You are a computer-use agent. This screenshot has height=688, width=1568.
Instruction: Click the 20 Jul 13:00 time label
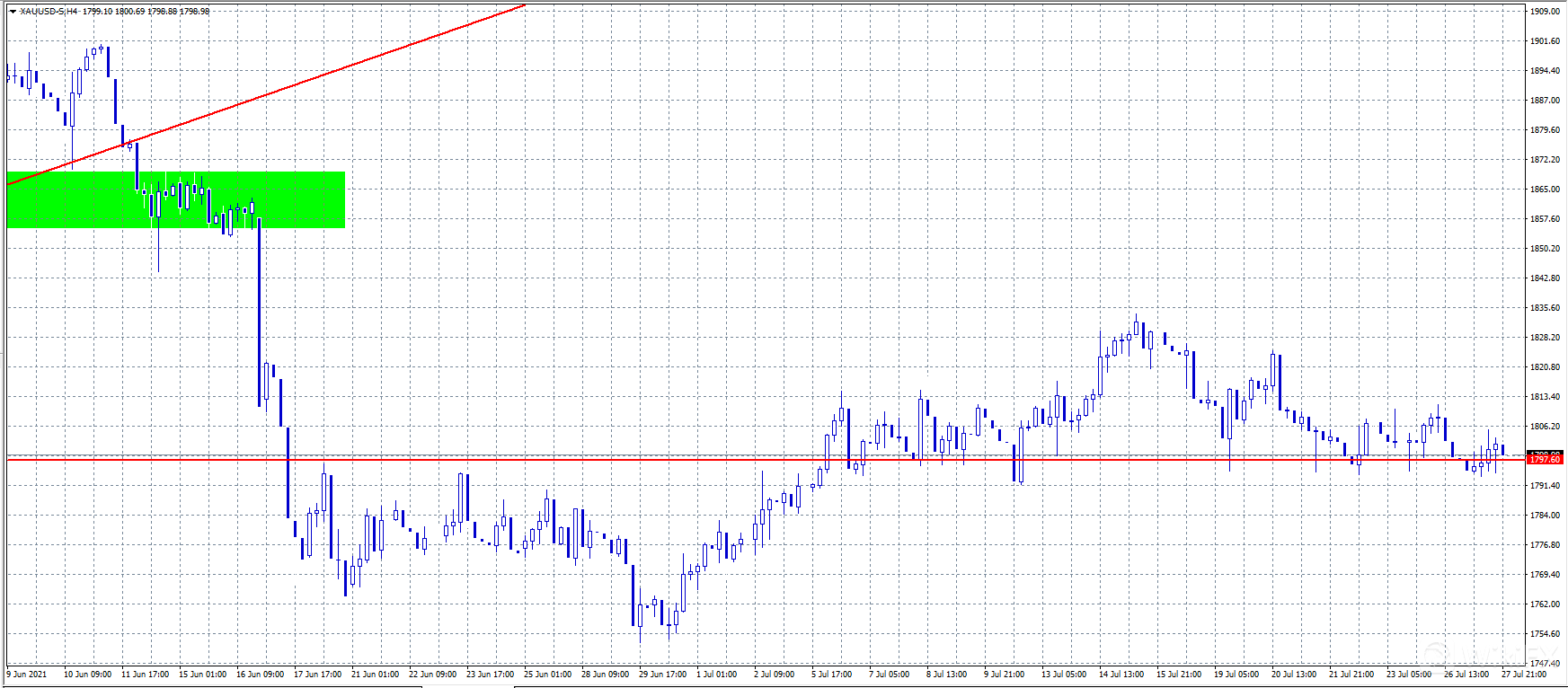[1294, 675]
